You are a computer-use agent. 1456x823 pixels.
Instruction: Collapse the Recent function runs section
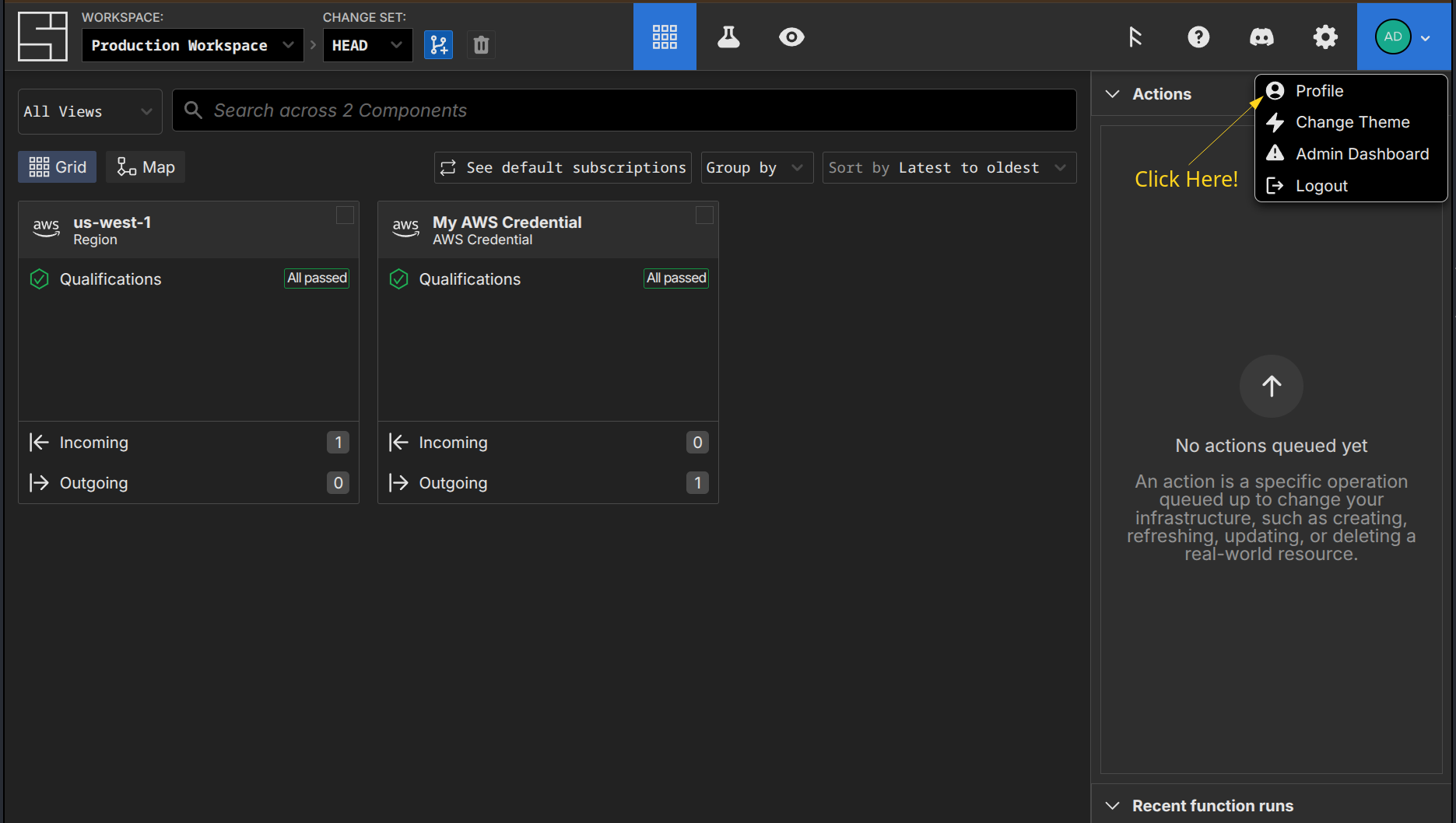[1113, 806]
